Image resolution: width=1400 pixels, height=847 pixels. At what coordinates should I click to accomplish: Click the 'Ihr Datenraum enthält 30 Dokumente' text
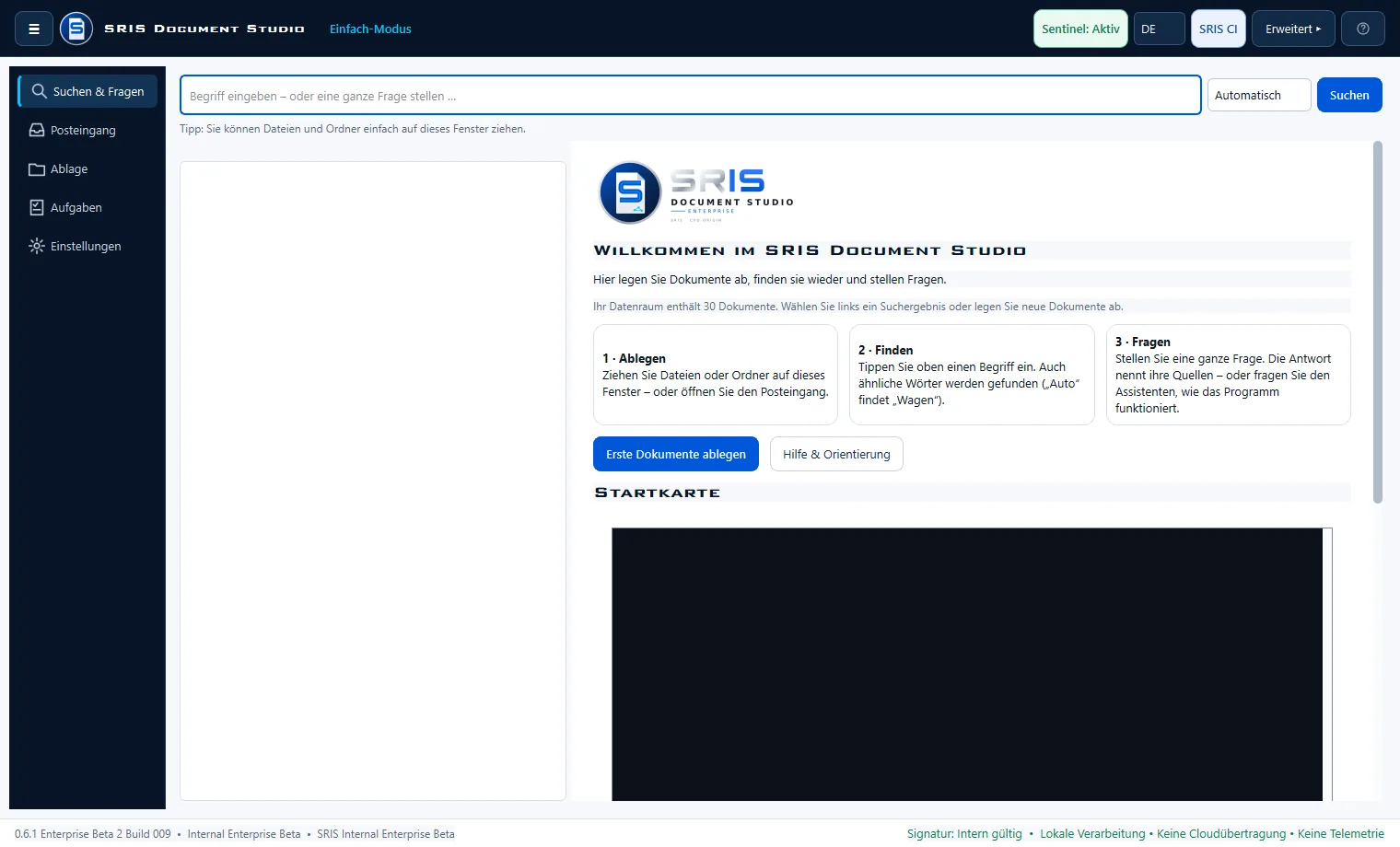(685, 307)
